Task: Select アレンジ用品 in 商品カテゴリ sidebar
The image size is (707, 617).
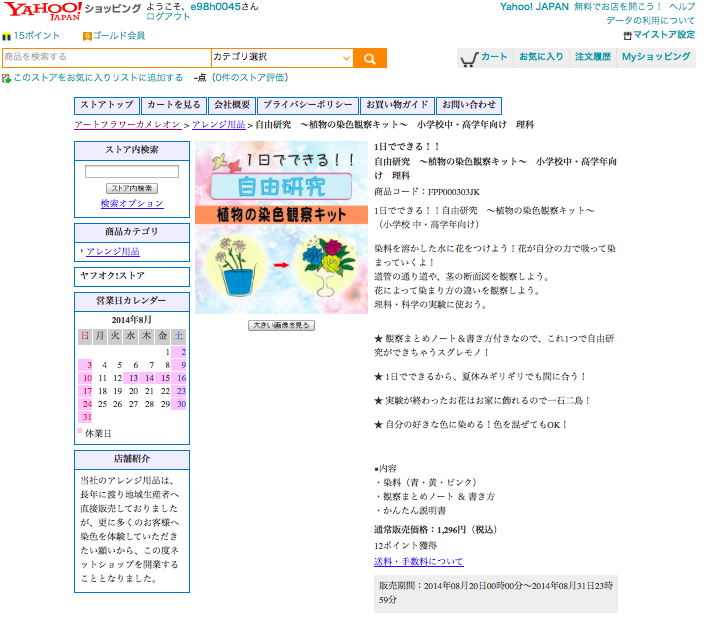Action: 113,252
